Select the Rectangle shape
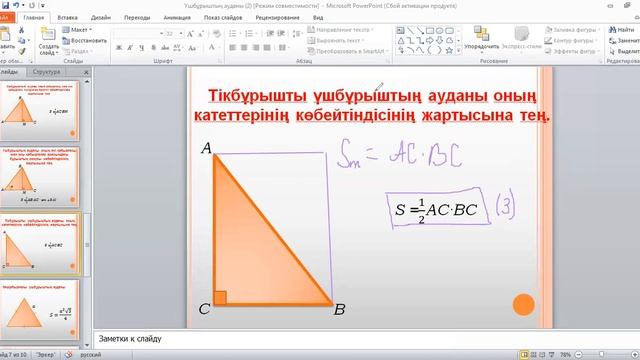This screenshot has width=640, height=360. coord(430,31)
